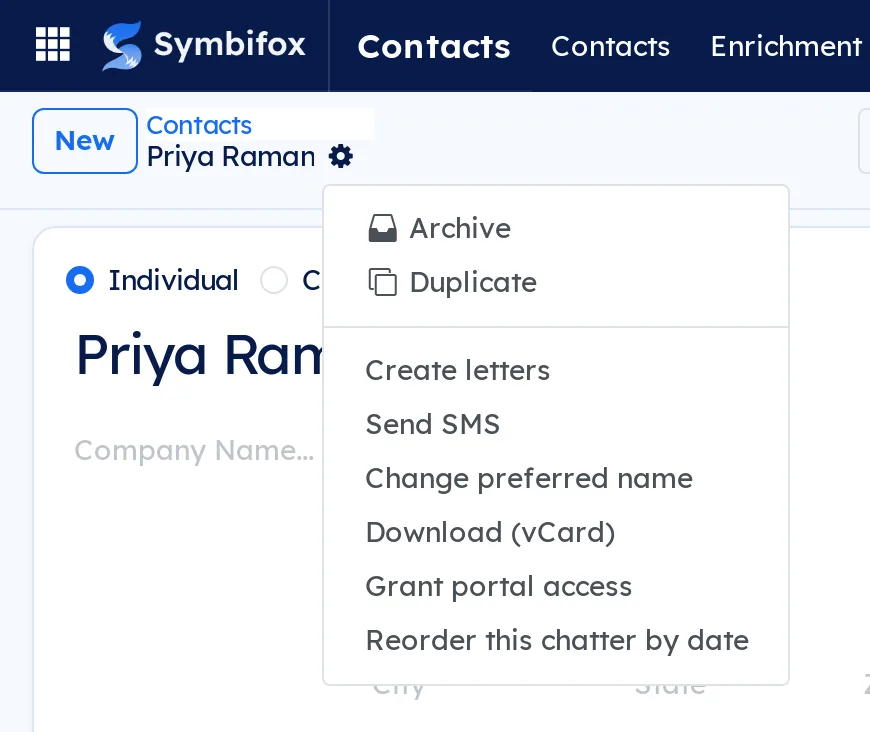Select the Company radio button
The image size is (870, 732).
pyautogui.click(x=274, y=280)
